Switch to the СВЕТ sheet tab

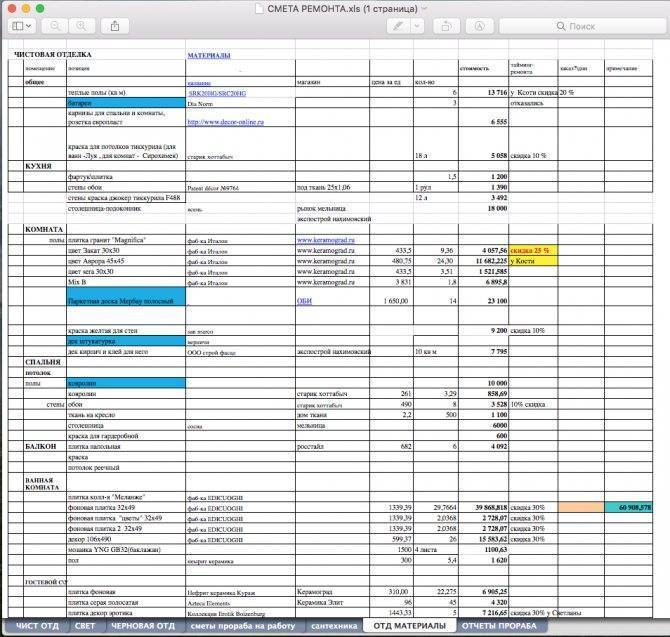85,626
